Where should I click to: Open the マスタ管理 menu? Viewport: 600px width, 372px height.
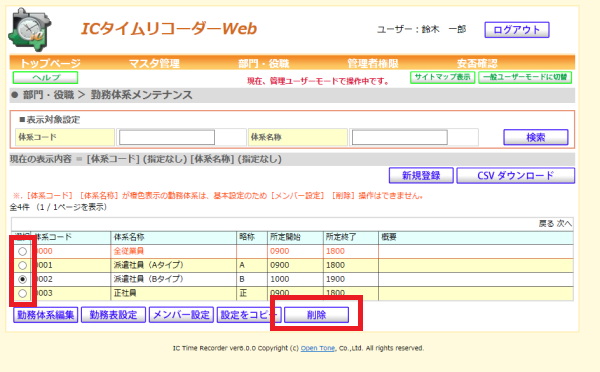[x=154, y=63]
